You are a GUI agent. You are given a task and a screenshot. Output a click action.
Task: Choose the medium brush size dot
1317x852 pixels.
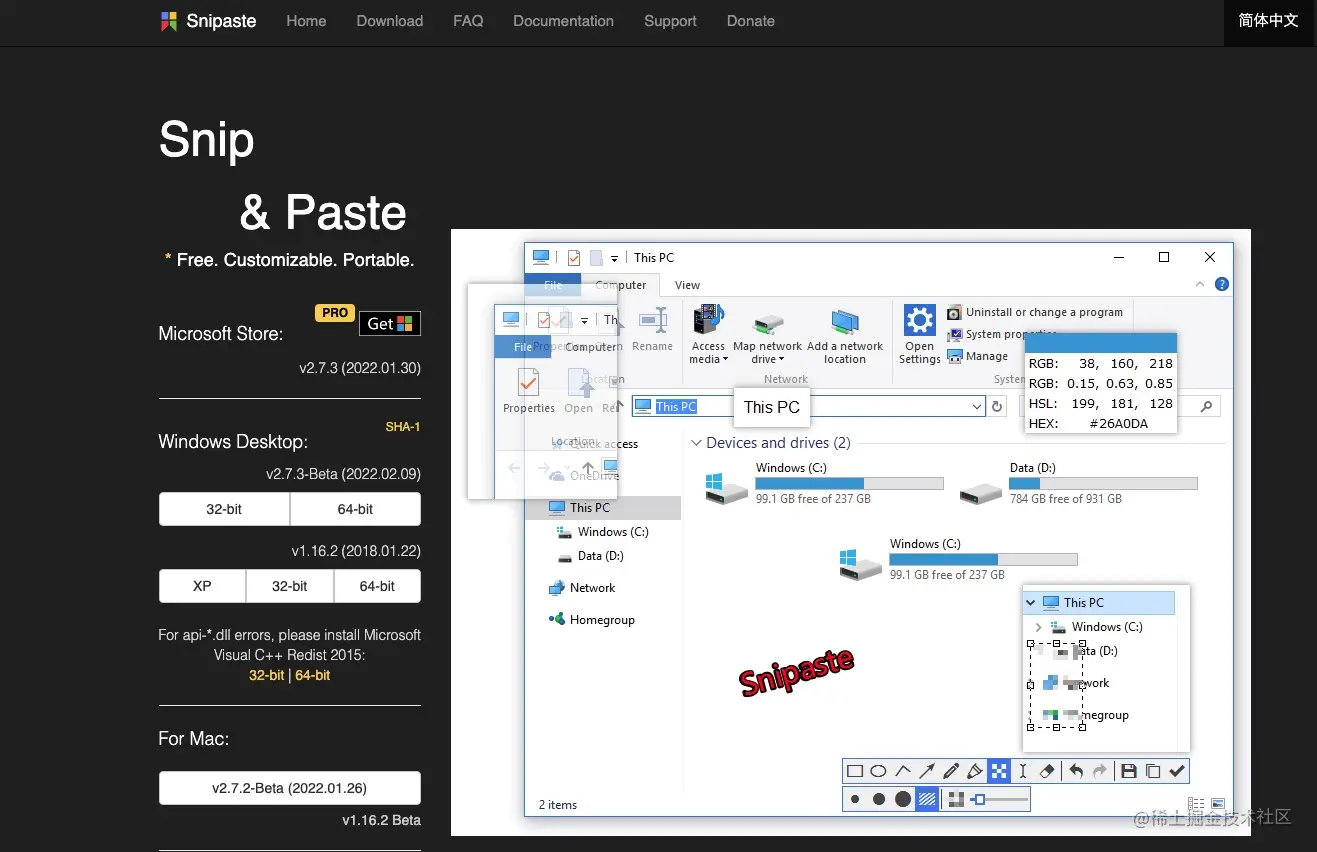878,799
